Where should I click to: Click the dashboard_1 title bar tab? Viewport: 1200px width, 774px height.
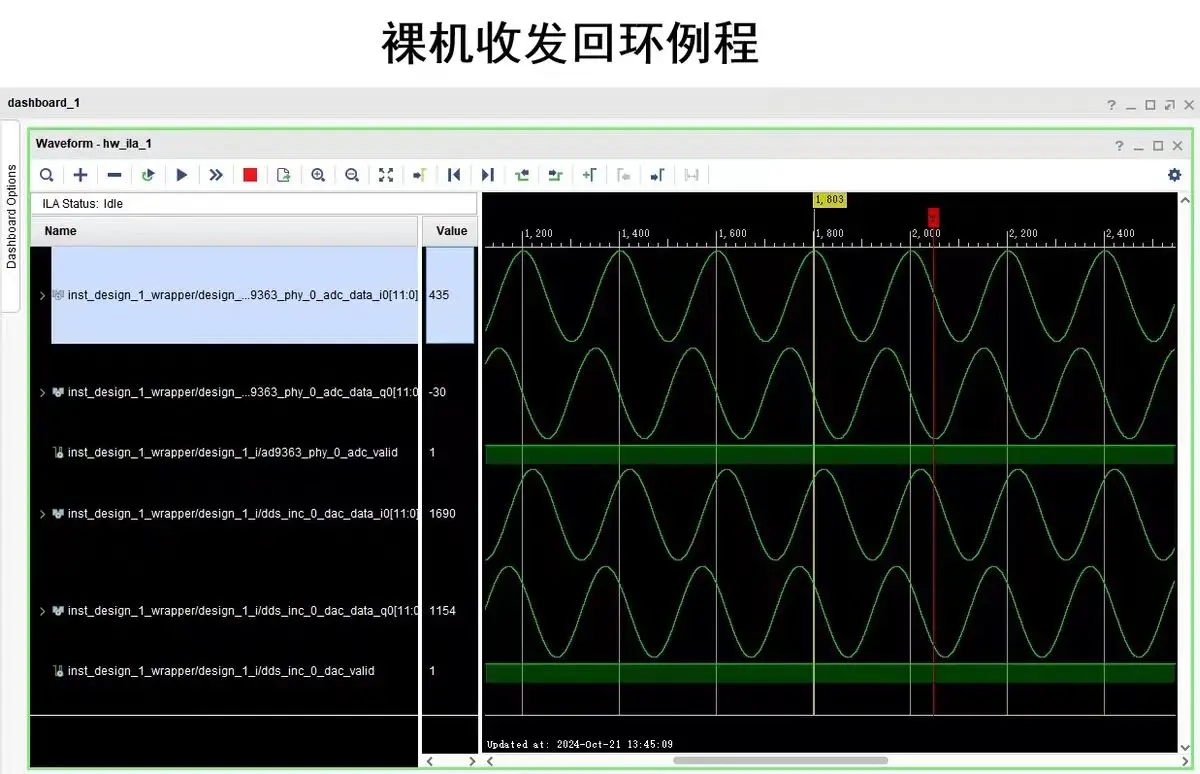44,103
